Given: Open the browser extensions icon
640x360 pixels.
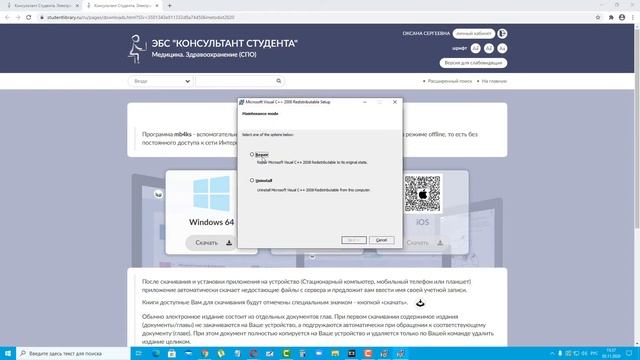Looking at the screenshot, I should (x=611, y=18).
